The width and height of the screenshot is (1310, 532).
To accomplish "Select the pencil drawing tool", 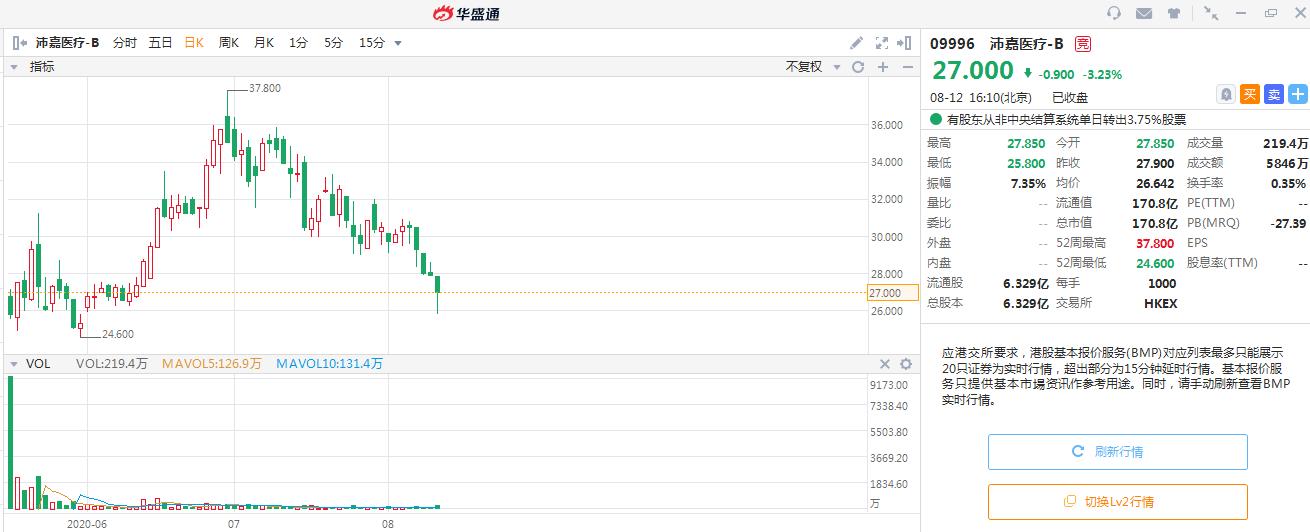I will click(856, 43).
